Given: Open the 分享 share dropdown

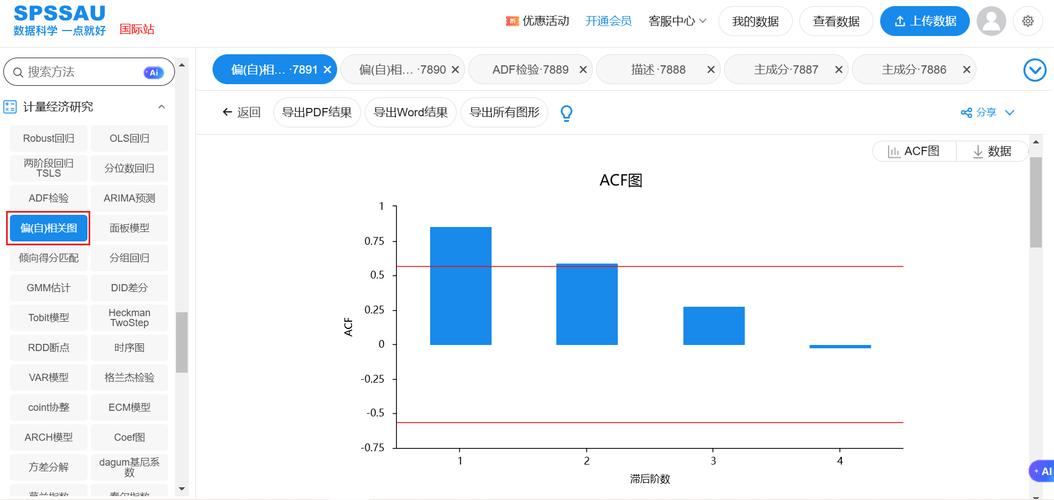Looking at the screenshot, I should tap(987, 113).
